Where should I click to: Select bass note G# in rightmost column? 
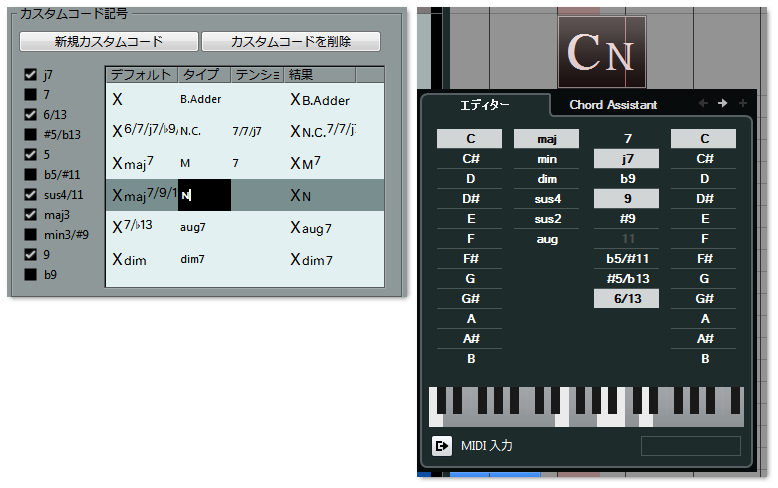point(704,299)
